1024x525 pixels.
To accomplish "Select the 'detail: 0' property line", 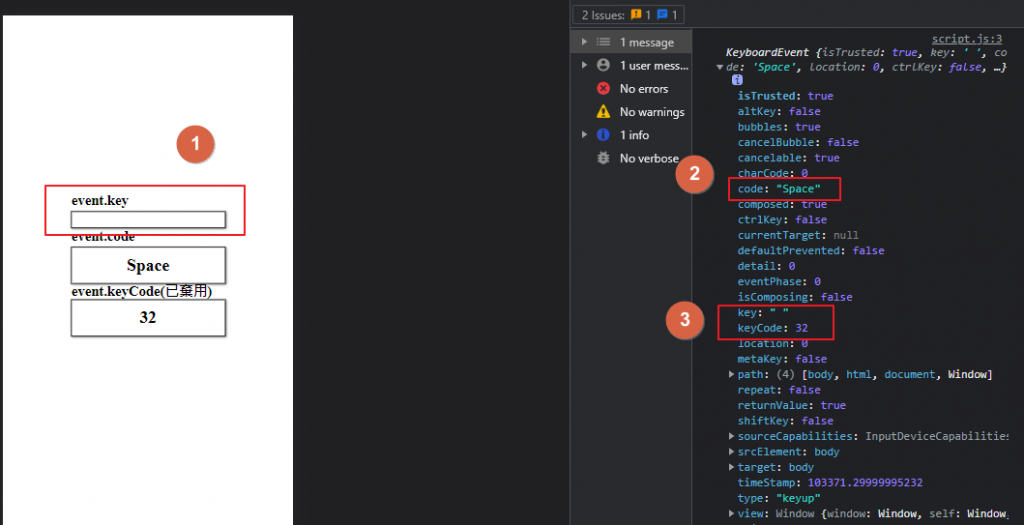I will click(x=767, y=266).
